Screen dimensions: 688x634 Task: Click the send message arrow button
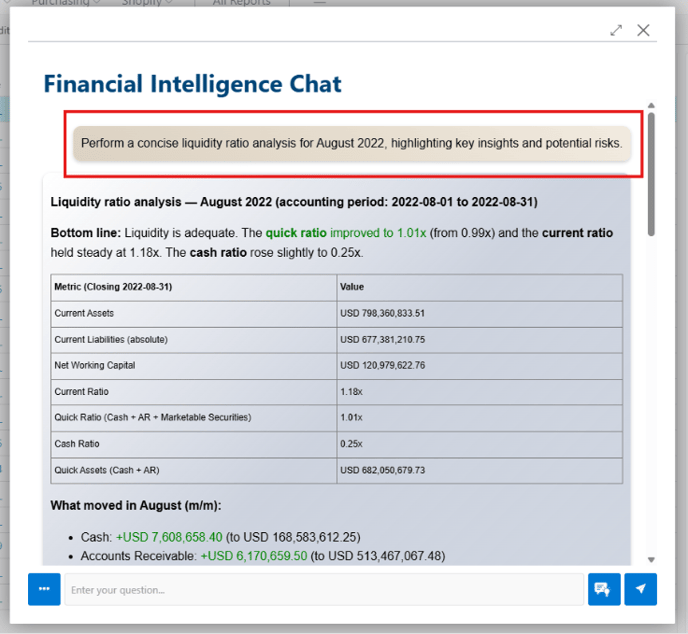(x=640, y=590)
